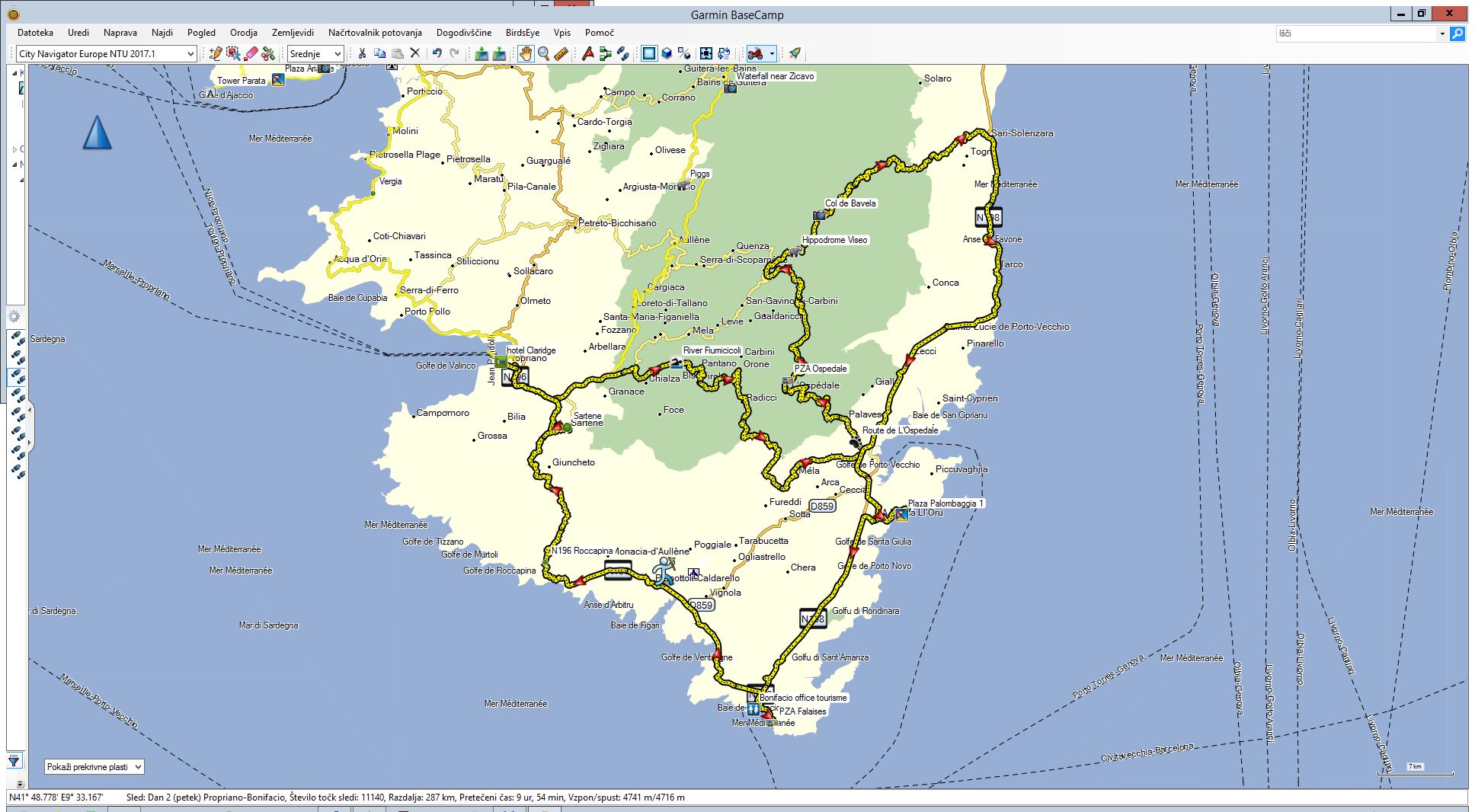Click the blue search magnifier button
The height and width of the screenshot is (812, 1475).
[x=1457, y=34]
